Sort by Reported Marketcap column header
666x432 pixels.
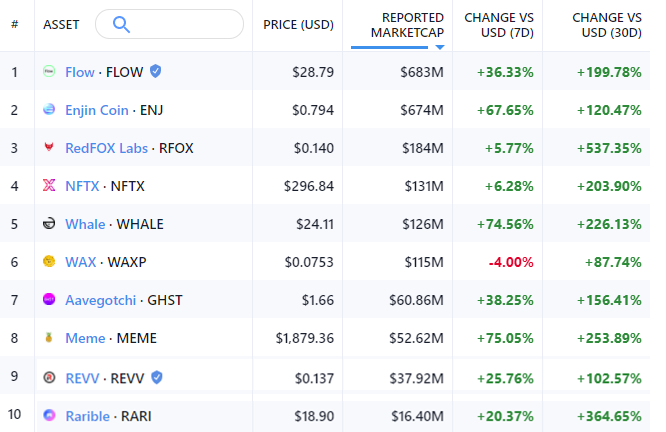click(x=407, y=25)
